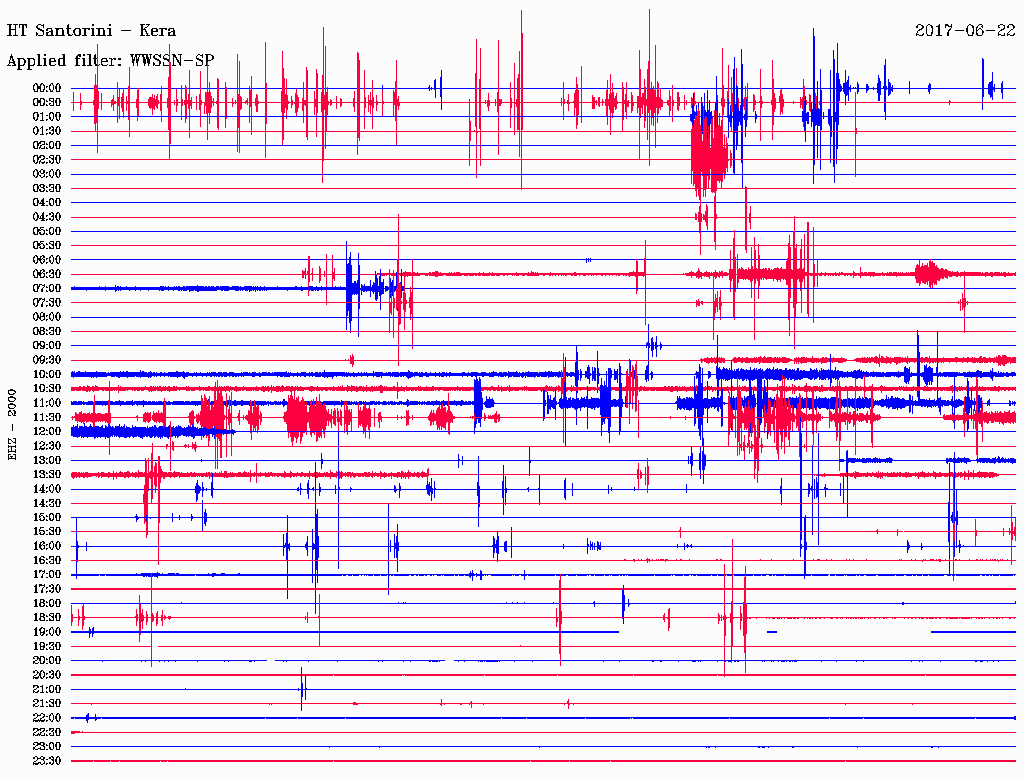This screenshot has height=780, width=1024.
Task: Select the 02:00 time label
Action: (x=47, y=146)
